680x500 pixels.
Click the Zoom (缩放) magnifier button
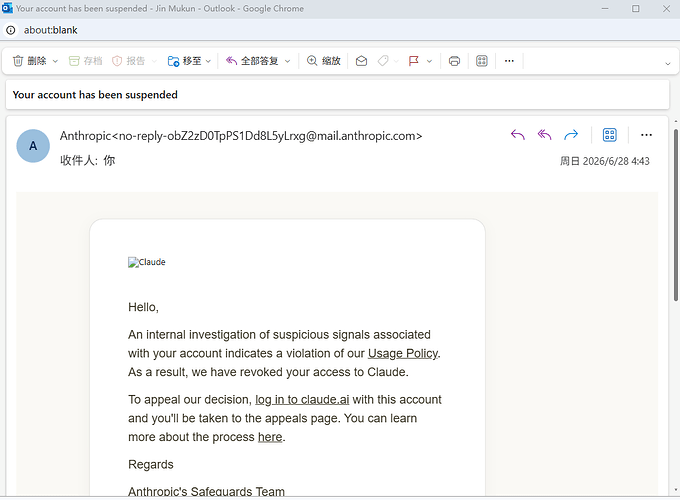click(x=324, y=61)
